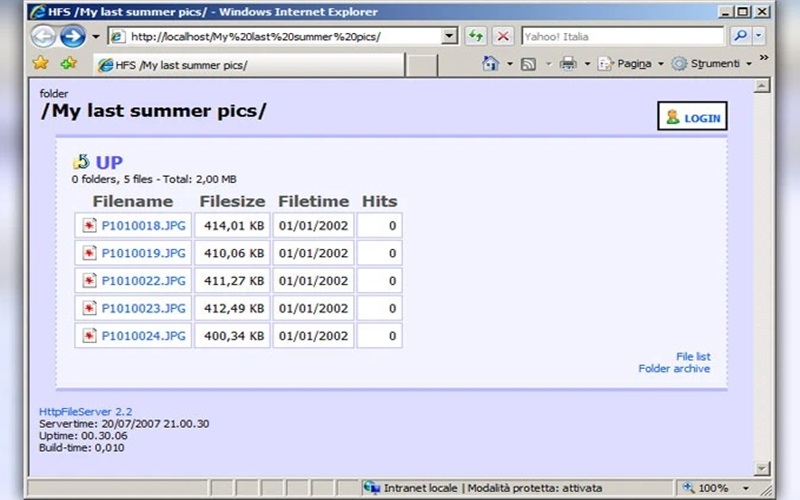Click the 414,01 KB filesize cell

tap(232, 226)
